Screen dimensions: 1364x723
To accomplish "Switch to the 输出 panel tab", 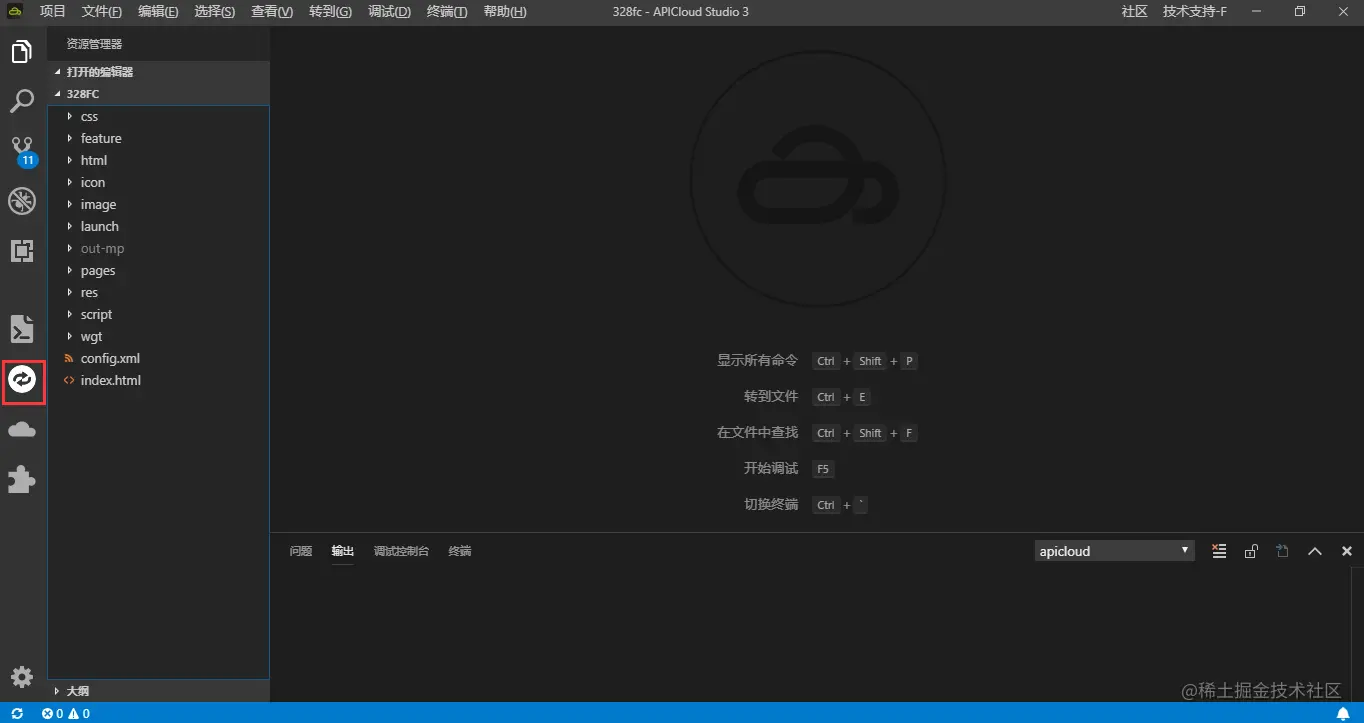I will point(343,551).
